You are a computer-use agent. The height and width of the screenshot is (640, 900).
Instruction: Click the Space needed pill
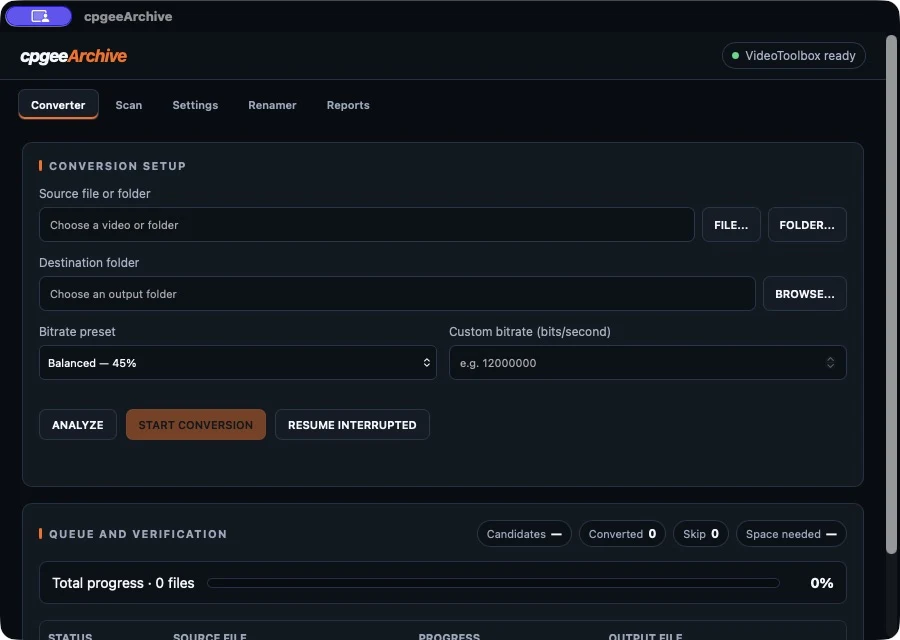(x=791, y=534)
